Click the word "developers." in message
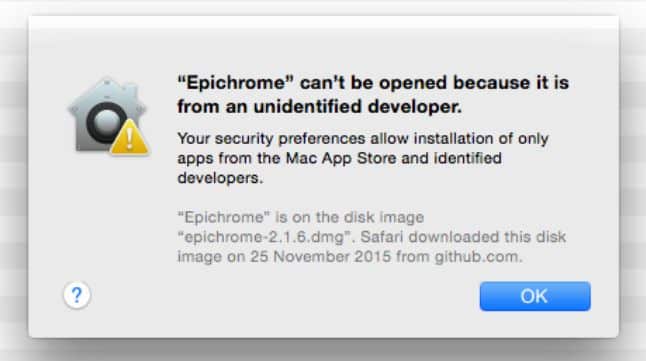 (220, 178)
